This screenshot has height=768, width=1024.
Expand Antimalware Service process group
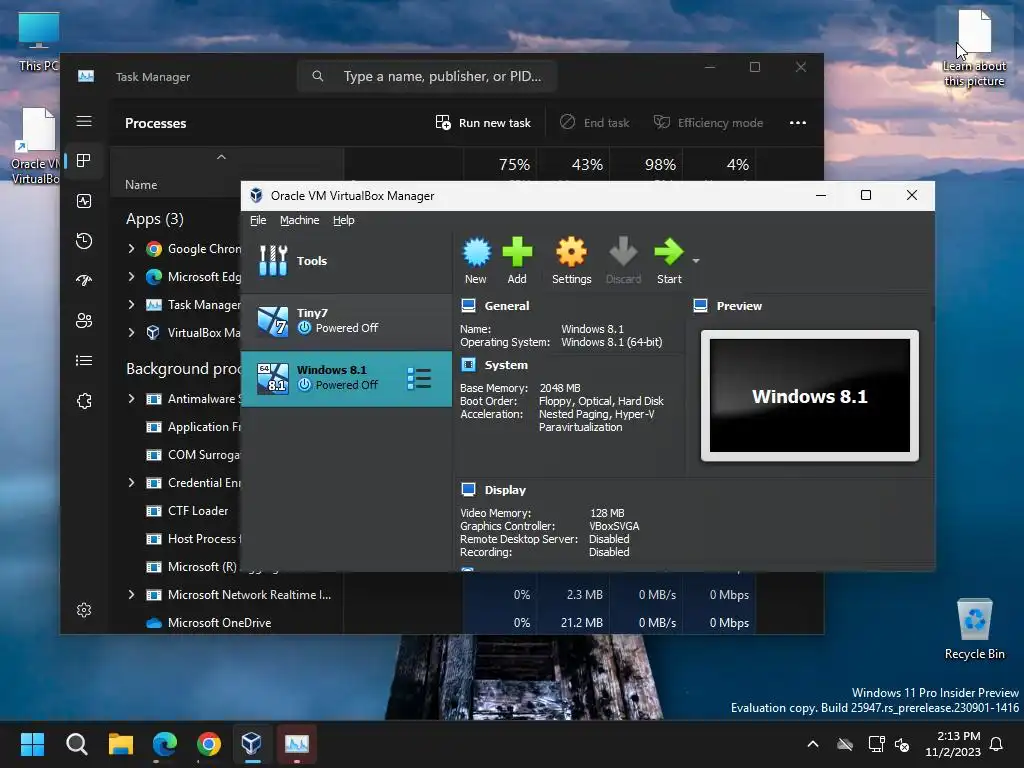coord(131,398)
